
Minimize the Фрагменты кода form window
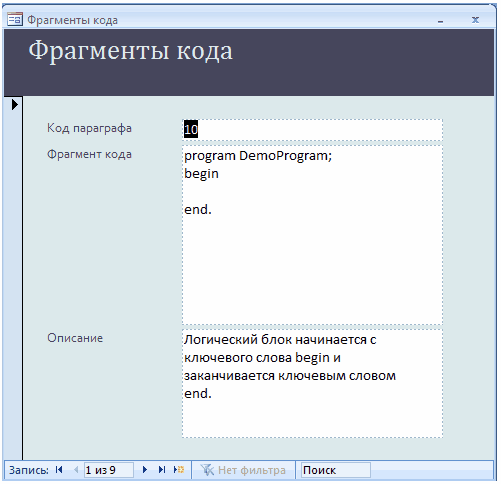pos(440,21)
